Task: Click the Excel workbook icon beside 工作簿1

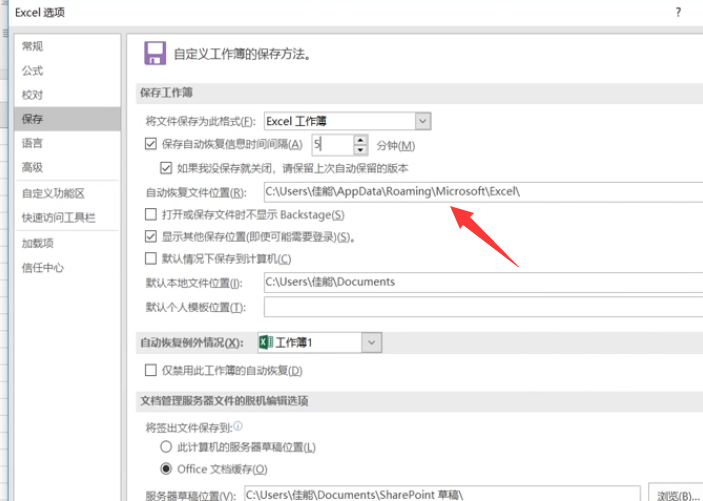Action: click(266, 342)
